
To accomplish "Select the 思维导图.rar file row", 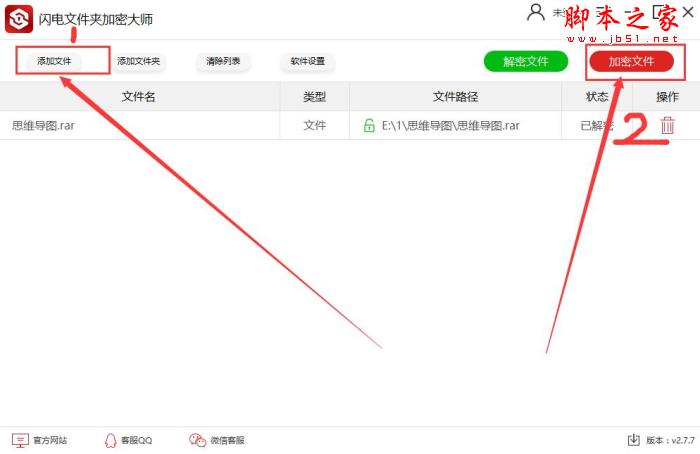I will 350,125.
